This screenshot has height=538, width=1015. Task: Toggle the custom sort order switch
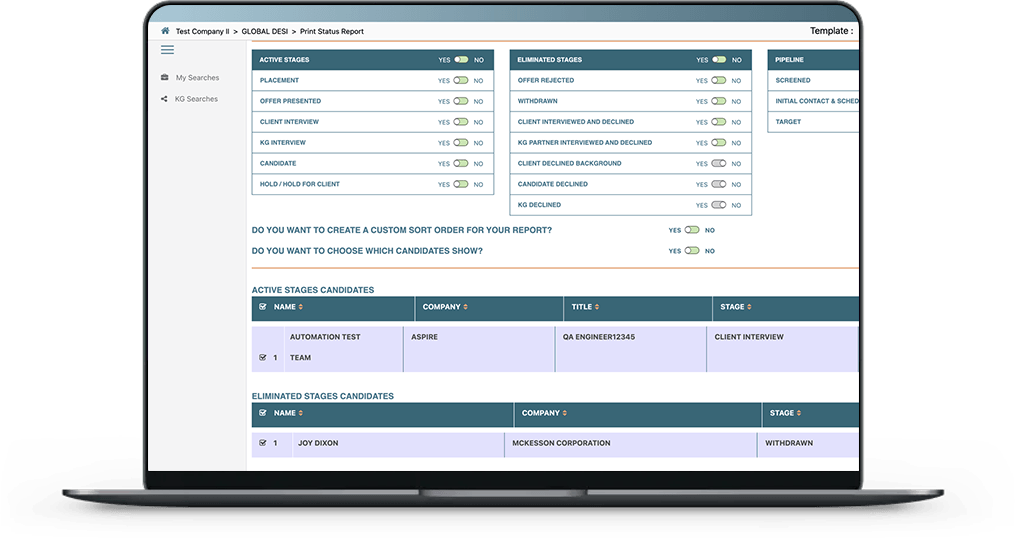point(692,230)
